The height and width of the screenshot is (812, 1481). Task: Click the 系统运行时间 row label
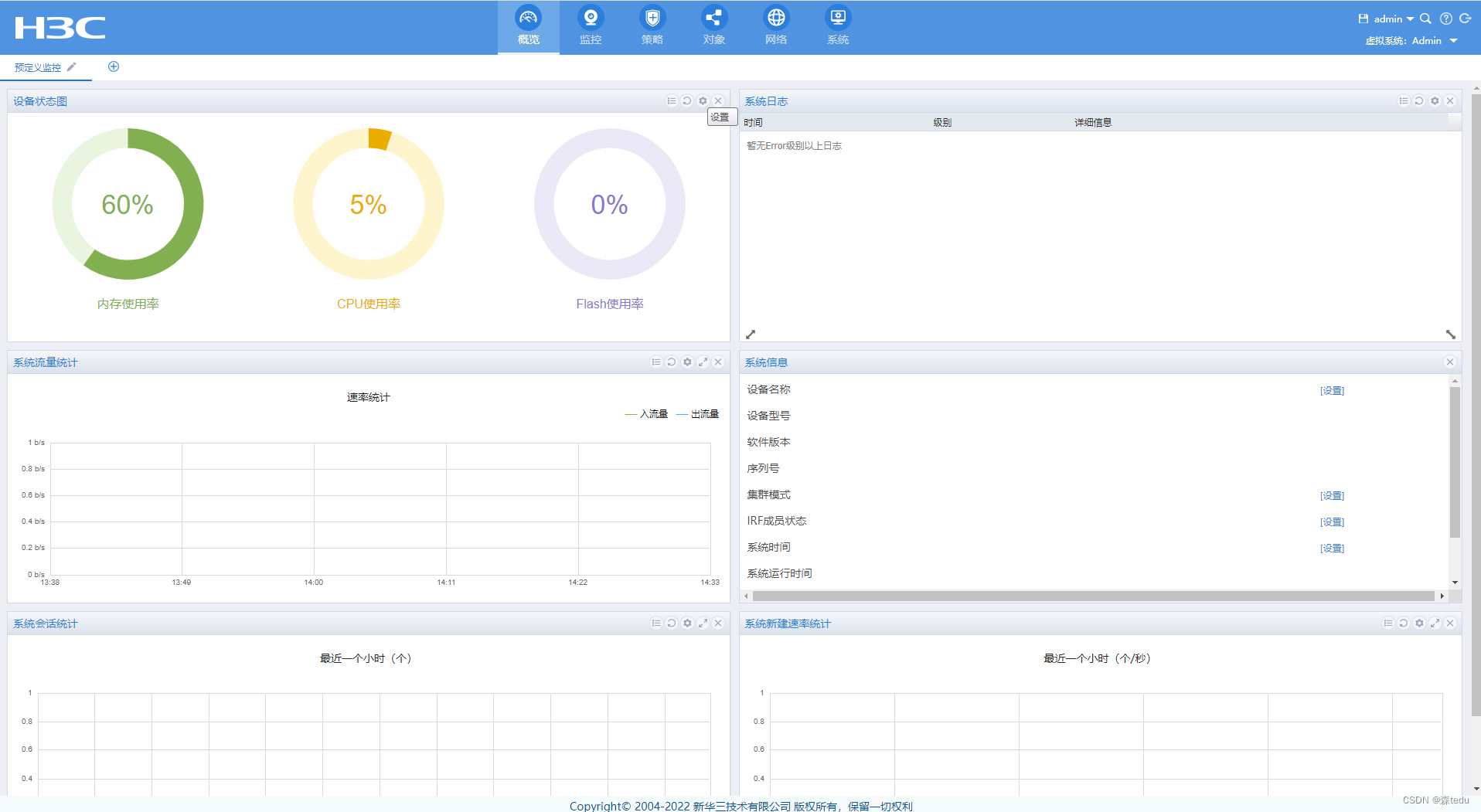[779, 573]
